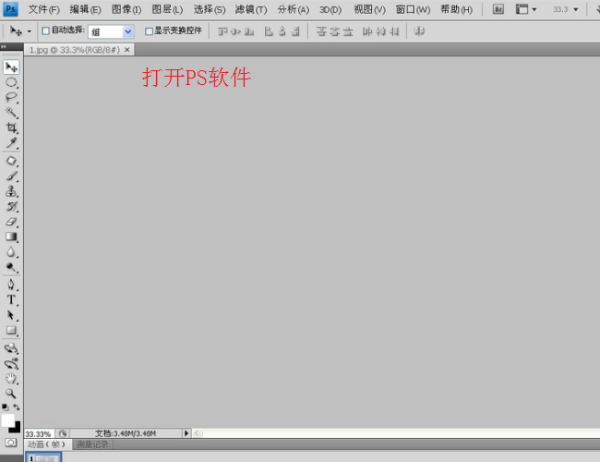This screenshot has width=600, height=462.
Task: Switch to the 1.jpg document tab
Action: [75, 50]
